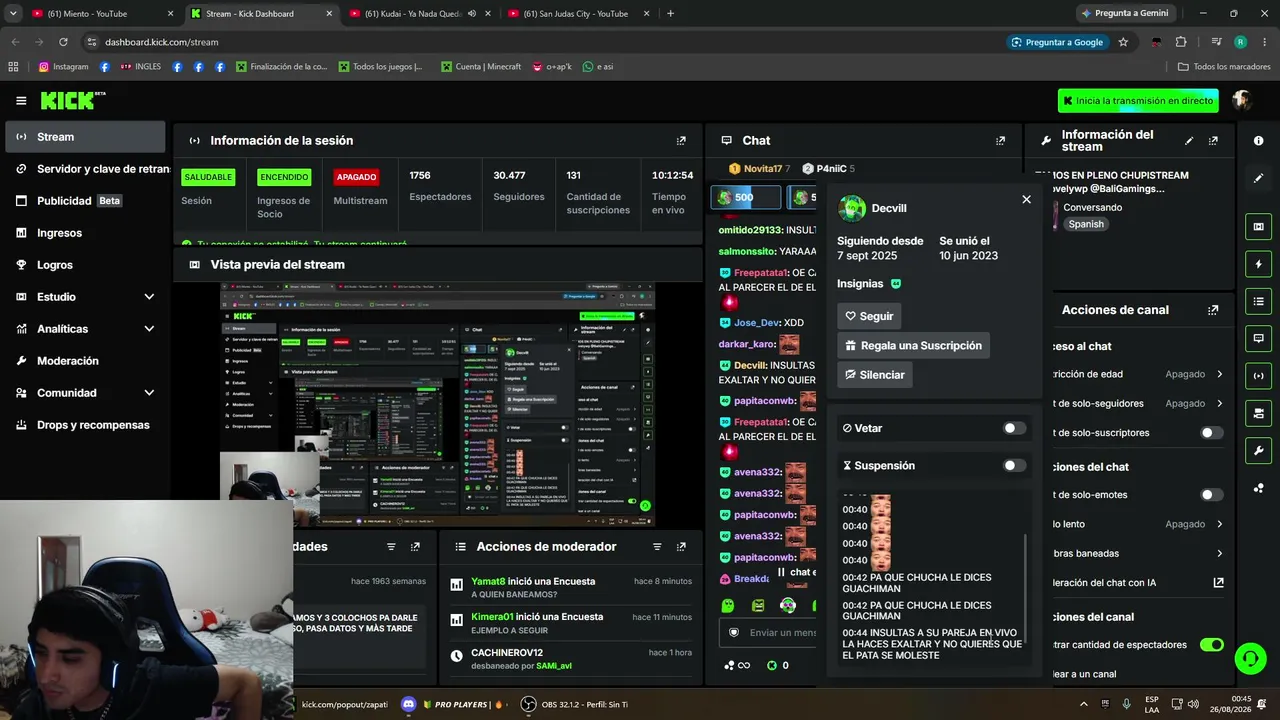This screenshot has width=1280, height=720.
Task: Click the Seguir button for Decvill
Action: [x=869, y=316]
